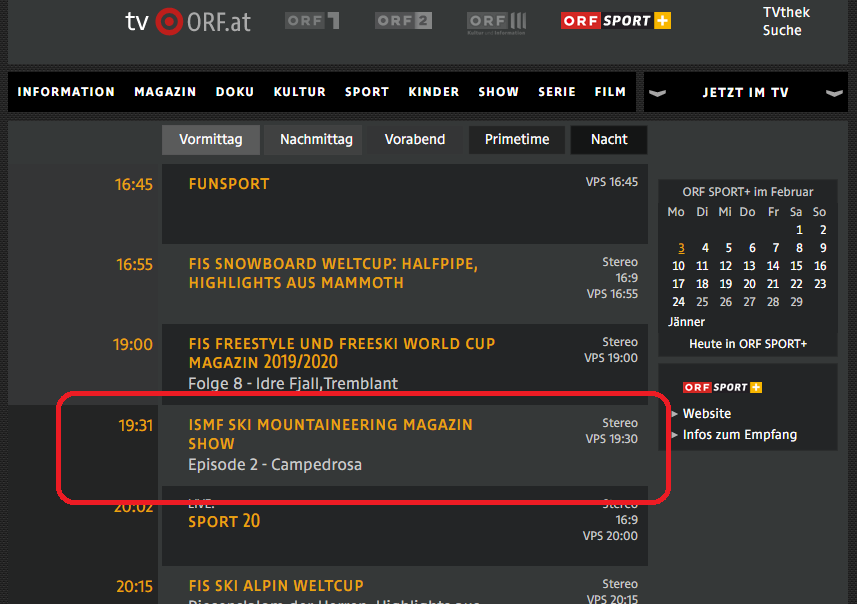The height and width of the screenshot is (604, 857).
Task: Open the DOKU menu category
Action: (234, 92)
